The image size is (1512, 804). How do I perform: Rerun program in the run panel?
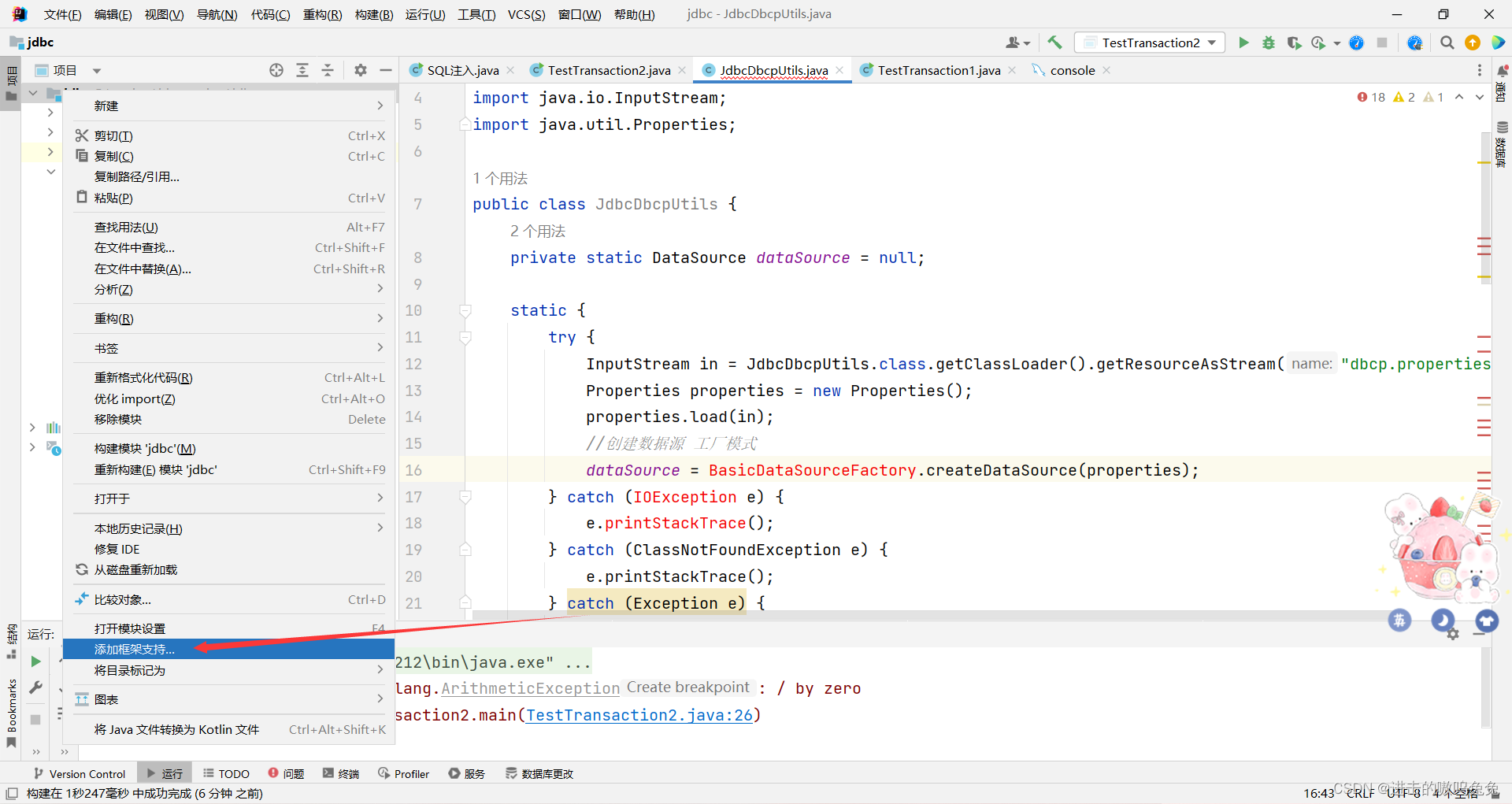click(x=35, y=661)
